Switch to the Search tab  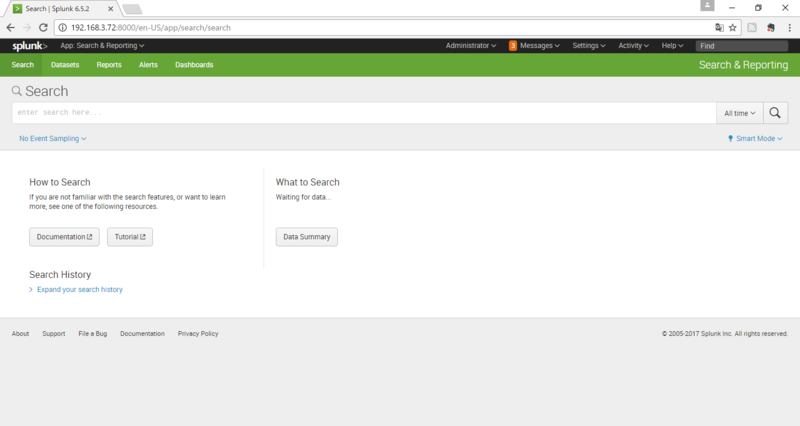(22, 65)
